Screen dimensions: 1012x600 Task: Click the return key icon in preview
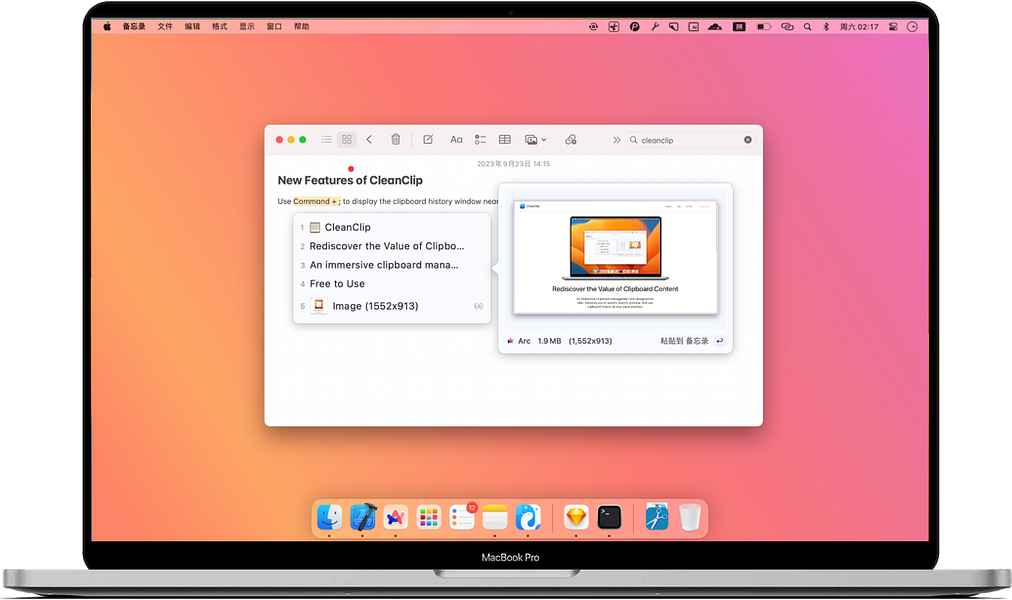tap(720, 341)
